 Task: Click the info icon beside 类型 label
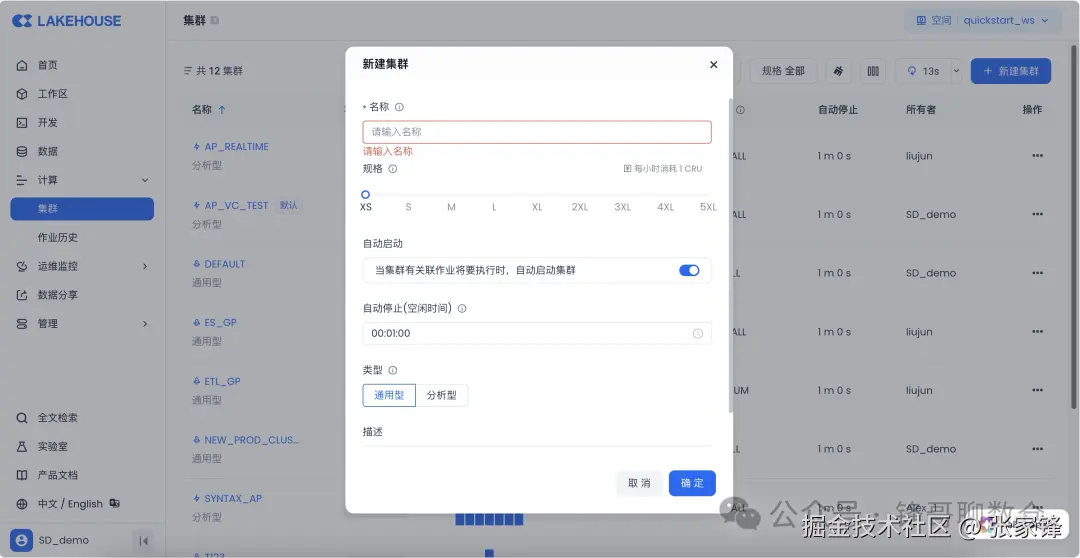click(393, 371)
